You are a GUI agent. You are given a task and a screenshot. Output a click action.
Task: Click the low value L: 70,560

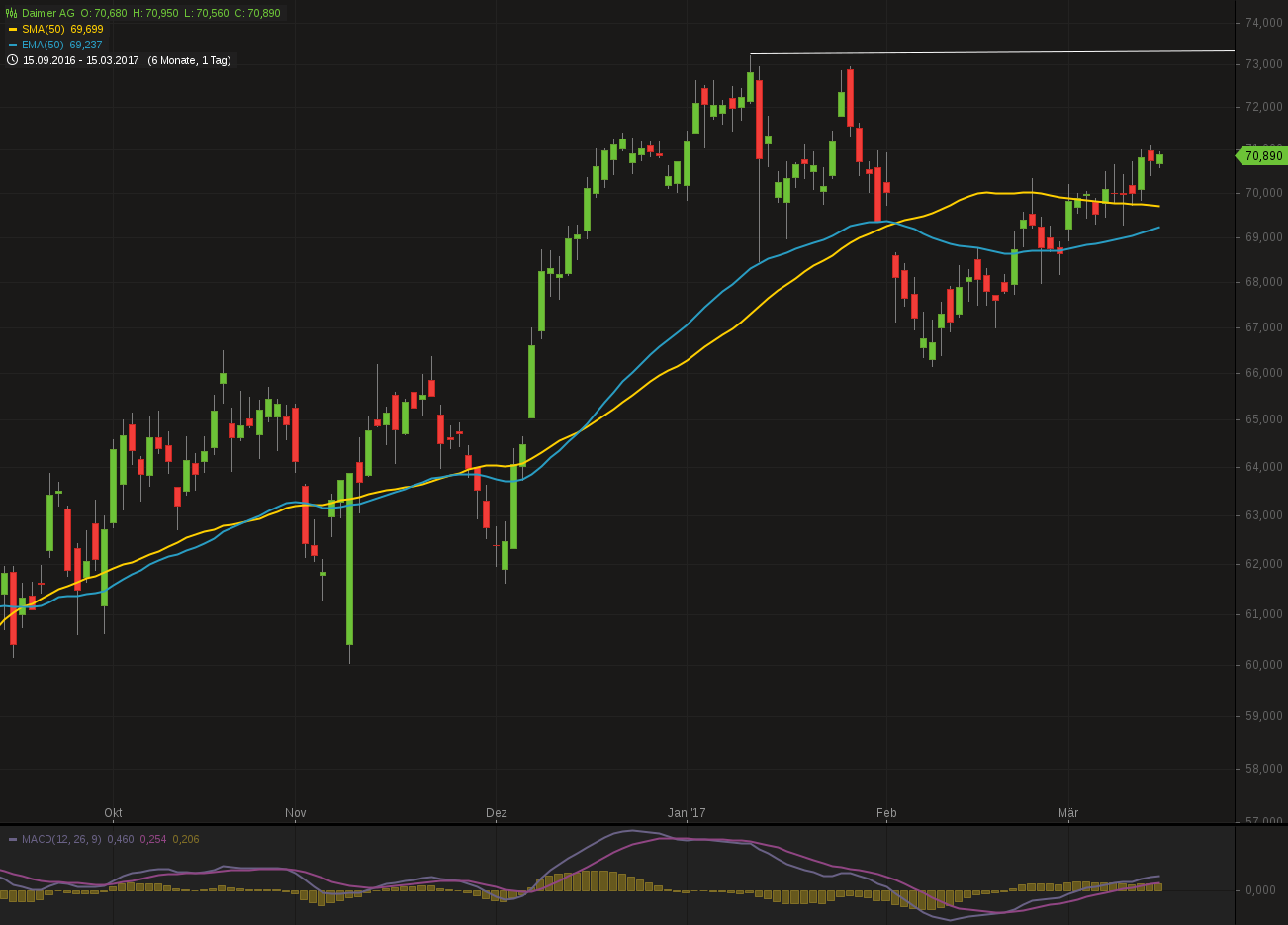coord(207,13)
